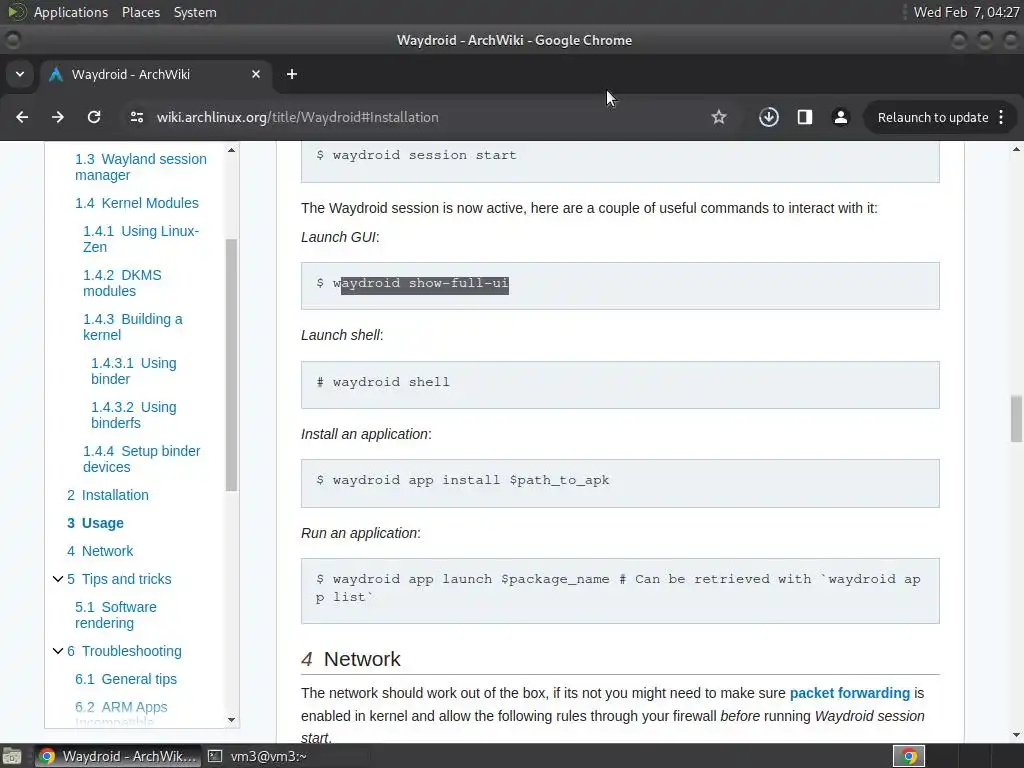Viewport: 1024px width, 768px height.
Task: Click the top panel logo icon
Action: (x=16, y=12)
